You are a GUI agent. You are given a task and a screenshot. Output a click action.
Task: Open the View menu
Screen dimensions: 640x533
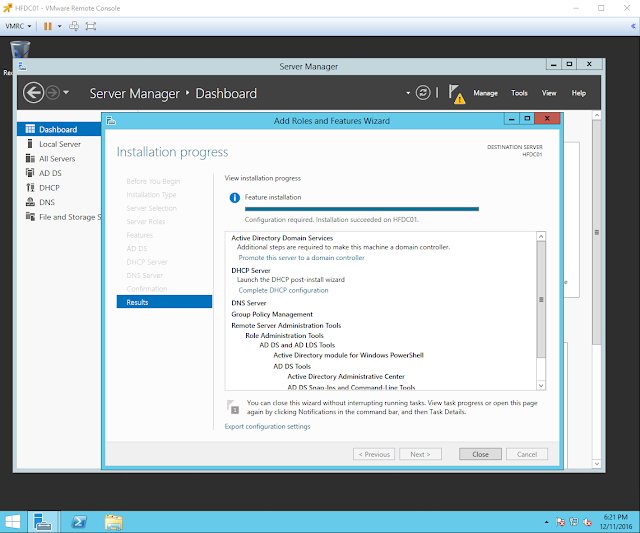[x=549, y=93]
